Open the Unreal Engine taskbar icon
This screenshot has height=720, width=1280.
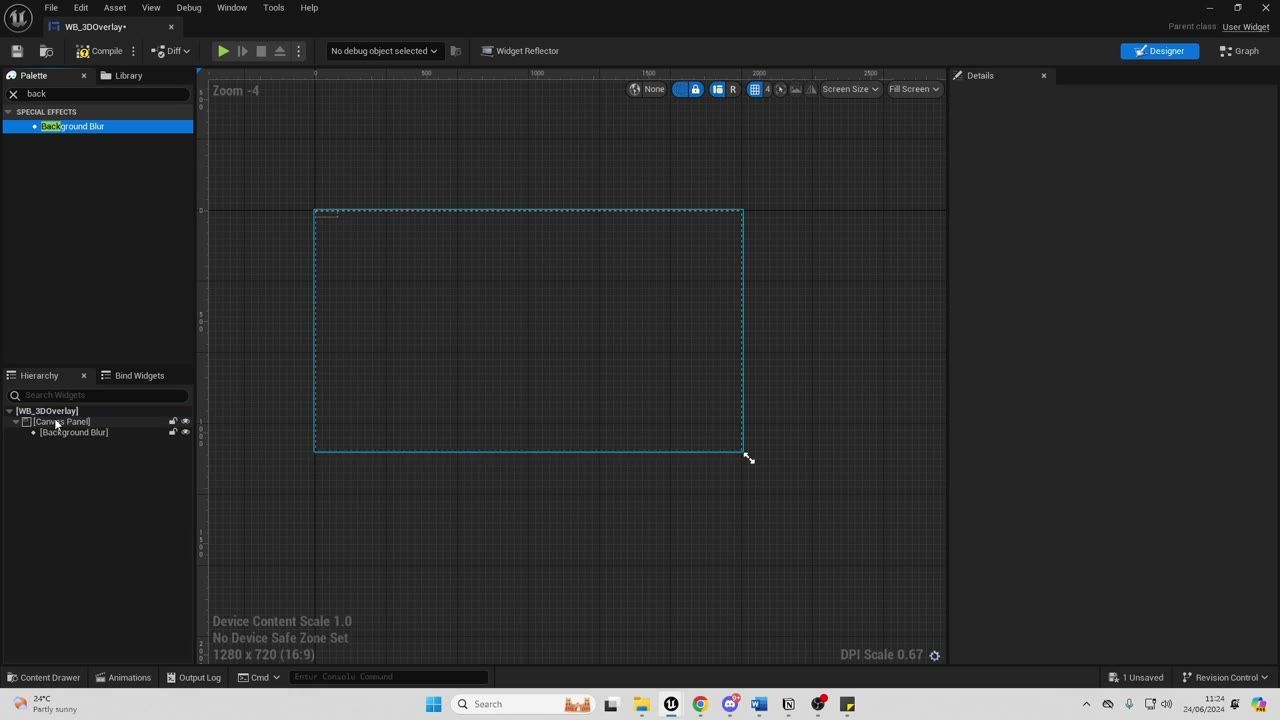point(671,704)
